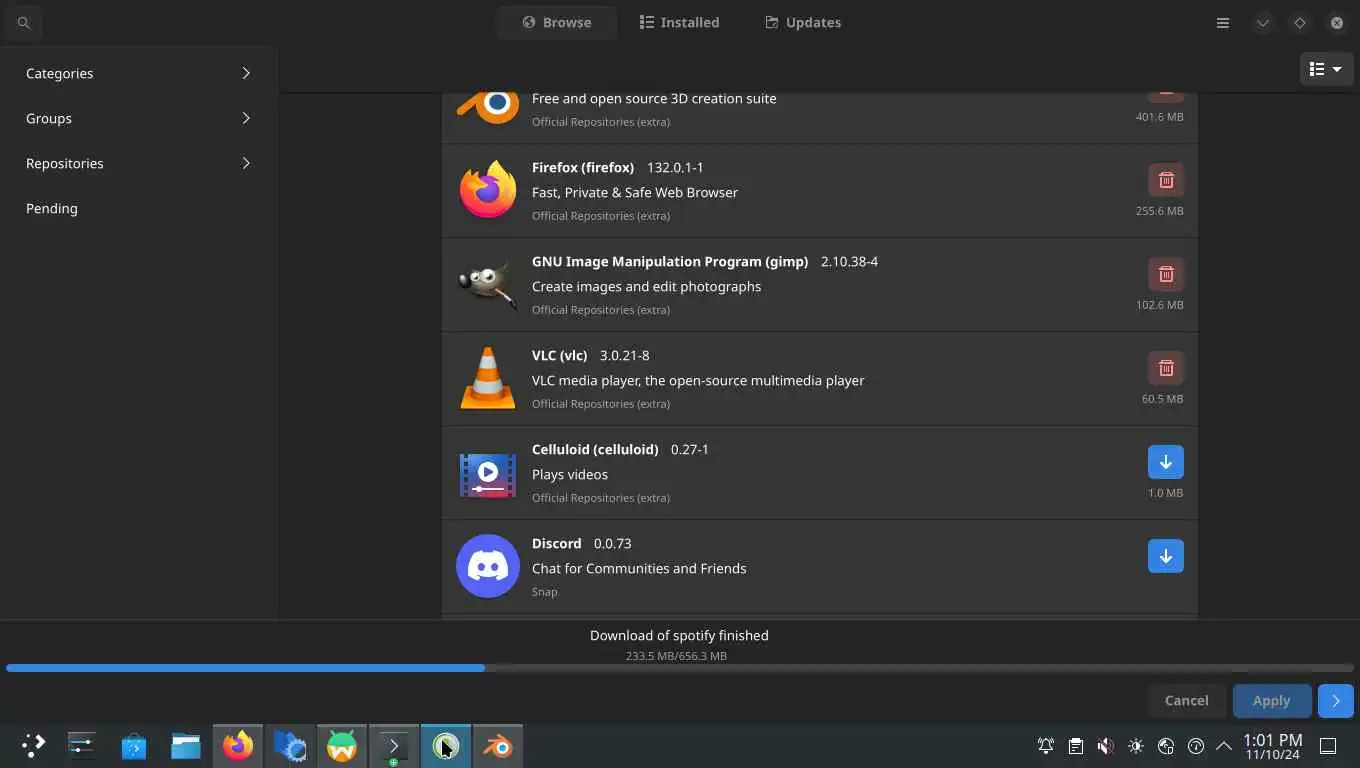Image resolution: width=1360 pixels, height=768 pixels.
Task: Open the gauge tray icon
Action: (1196, 746)
